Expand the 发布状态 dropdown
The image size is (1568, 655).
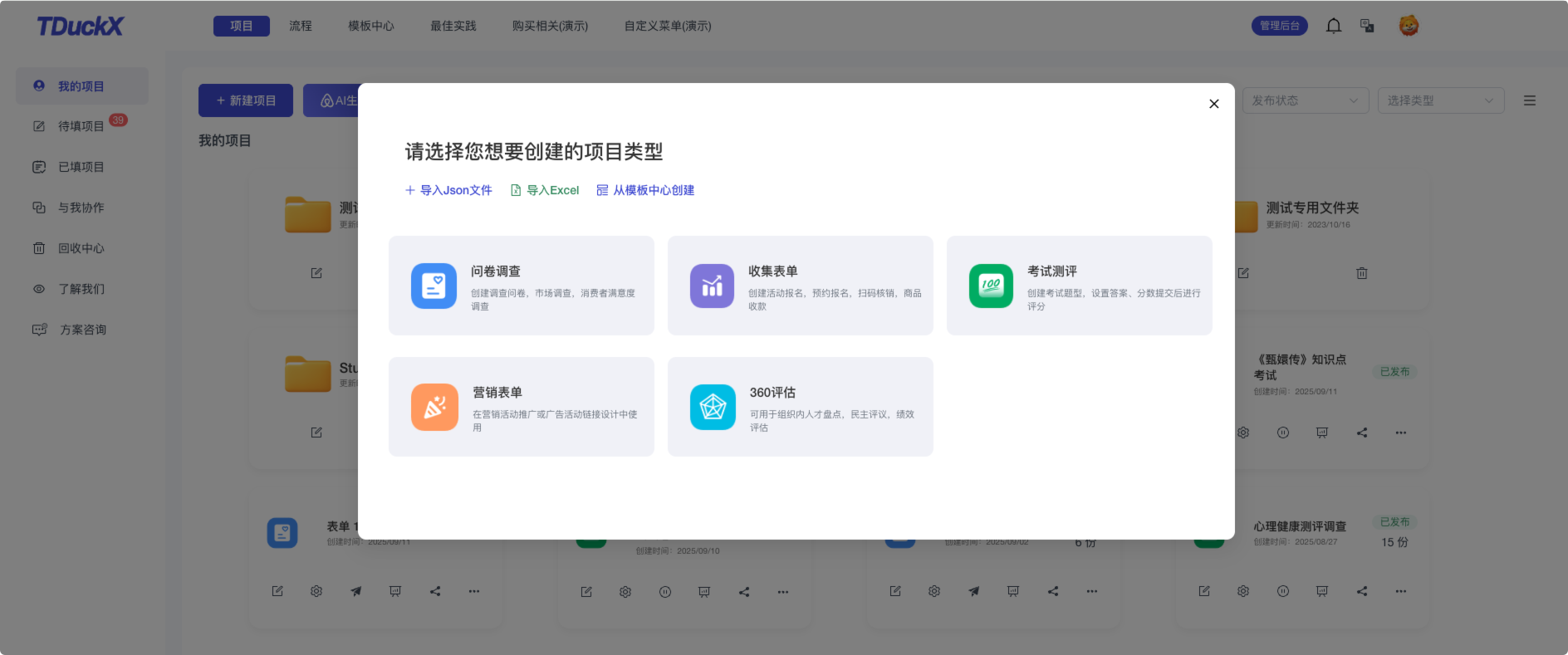pyautogui.click(x=1306, y=100)
